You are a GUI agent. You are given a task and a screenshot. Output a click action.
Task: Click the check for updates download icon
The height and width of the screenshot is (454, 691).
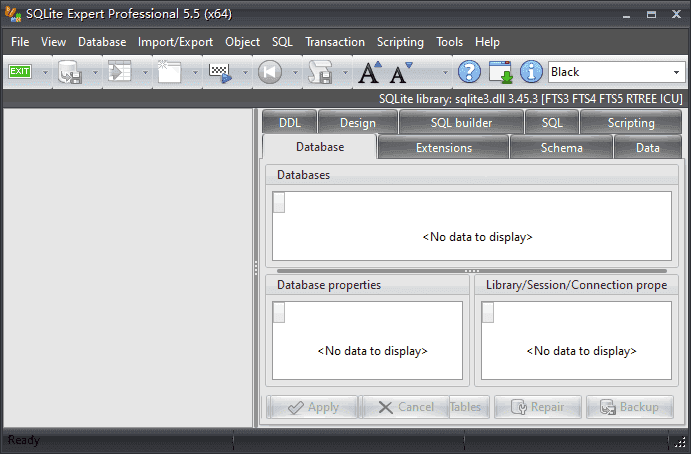pos(500,72)
